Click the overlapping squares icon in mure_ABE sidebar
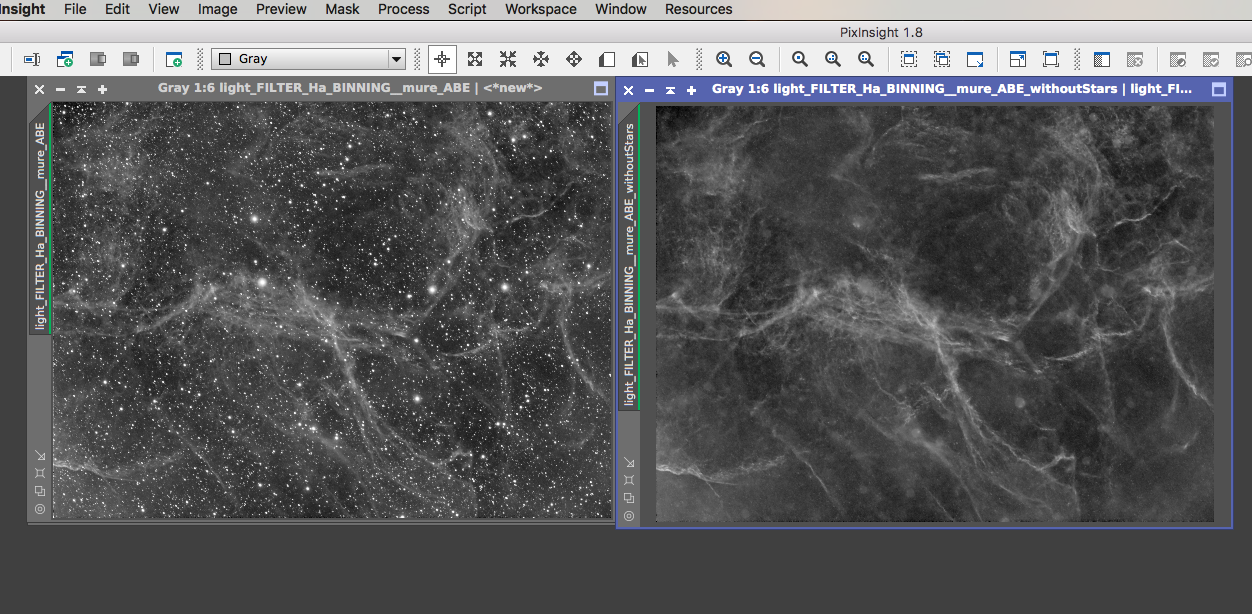1252x614 pixels. pyautogui.click(x=40, y=491)
